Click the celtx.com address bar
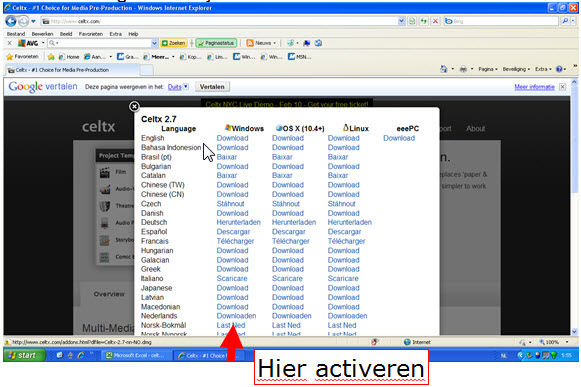Image resolution: width=581 pixels, height=387 pixels. pos(219,21)
